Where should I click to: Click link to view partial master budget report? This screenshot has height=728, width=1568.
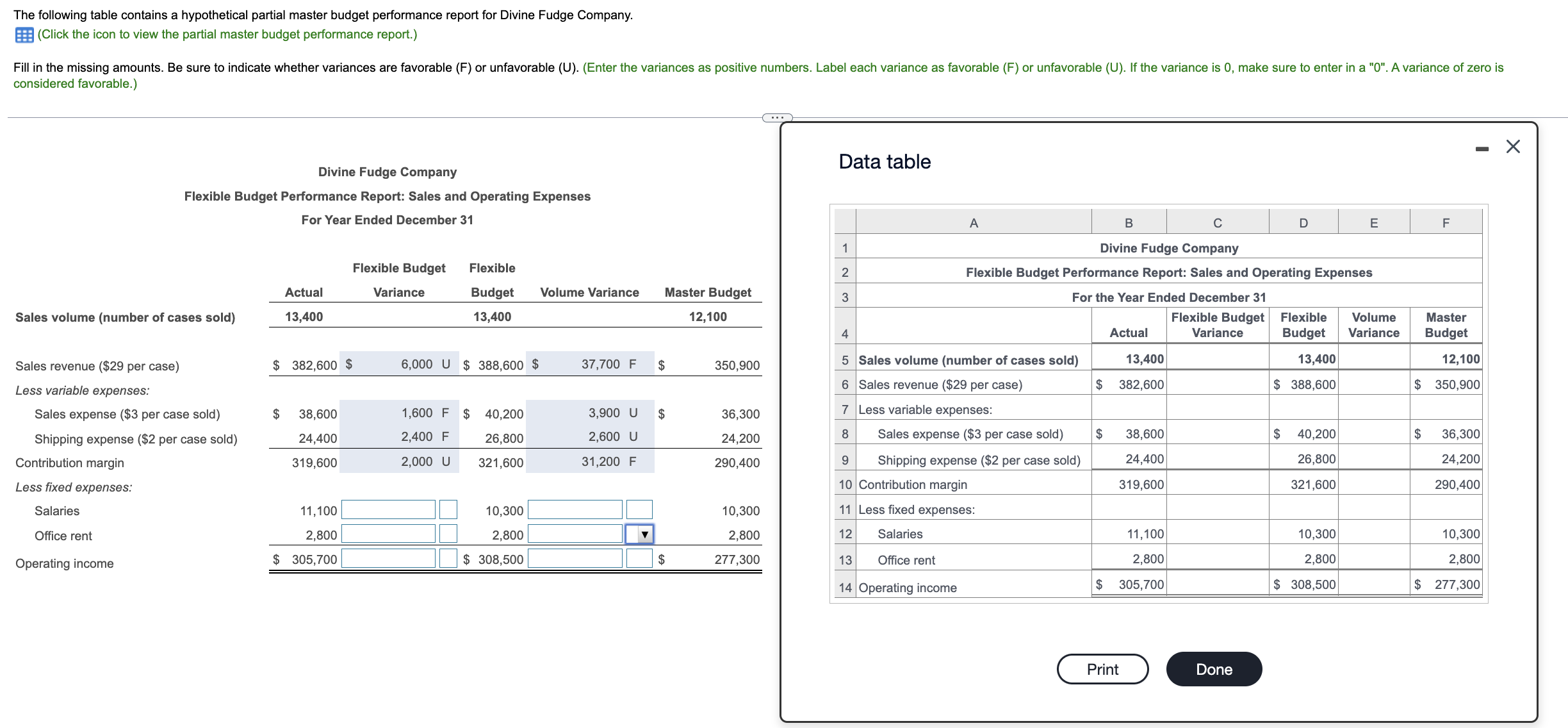(227, 35)
